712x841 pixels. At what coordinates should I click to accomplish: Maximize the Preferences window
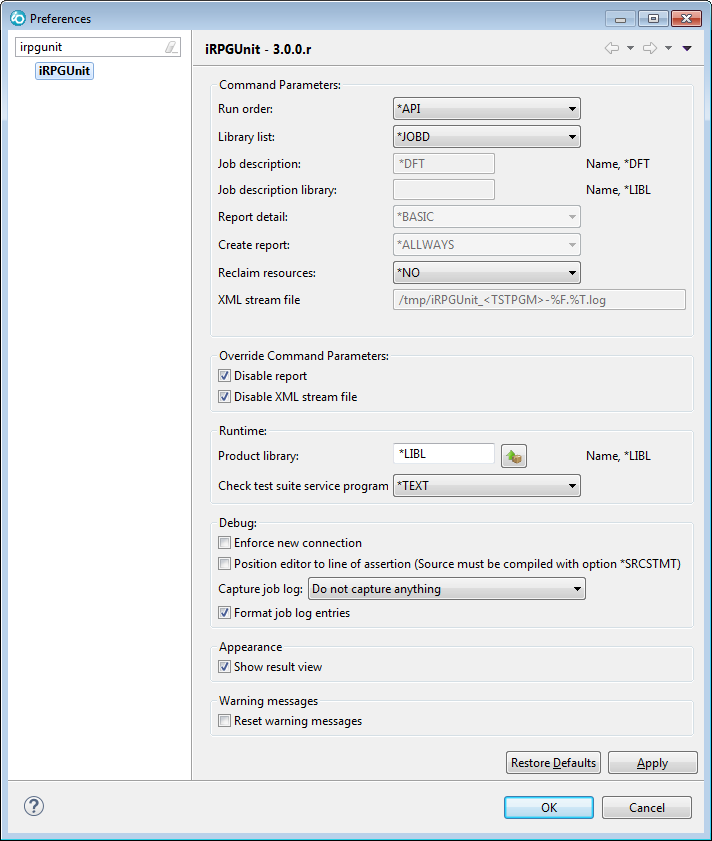click(x=653, y=19)
